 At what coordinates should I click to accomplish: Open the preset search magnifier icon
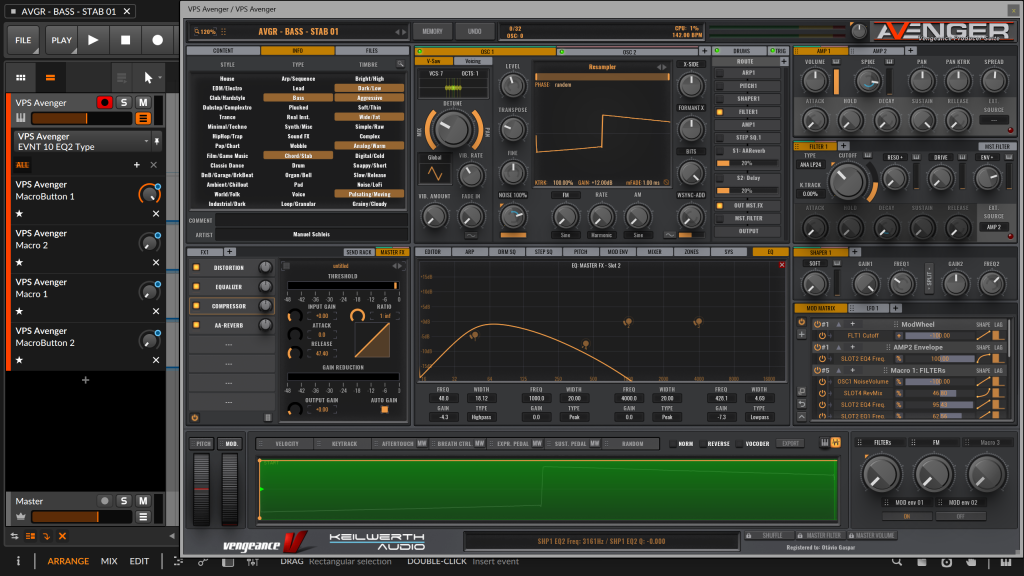[400, 64]
